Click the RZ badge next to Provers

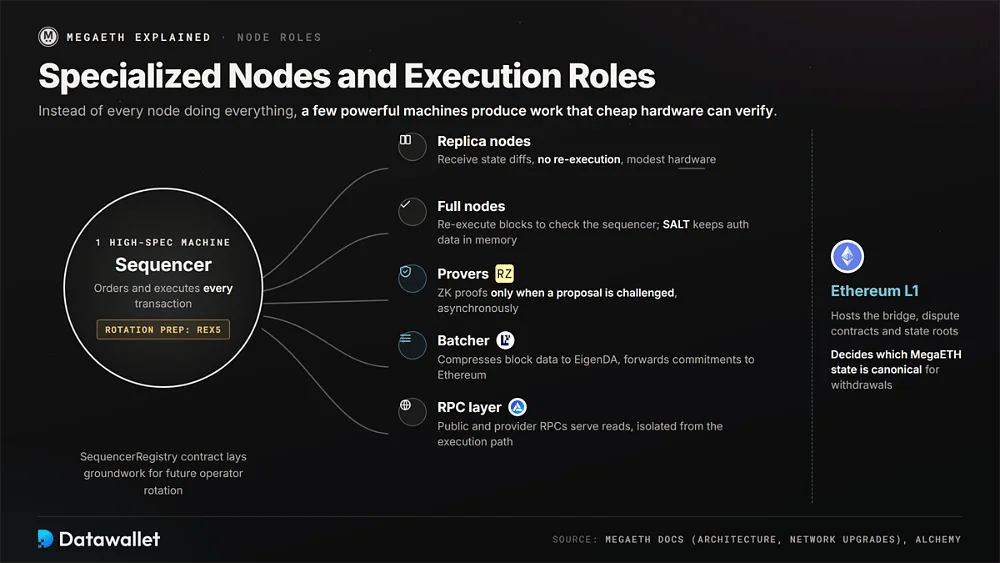click(x=504, y=274)
